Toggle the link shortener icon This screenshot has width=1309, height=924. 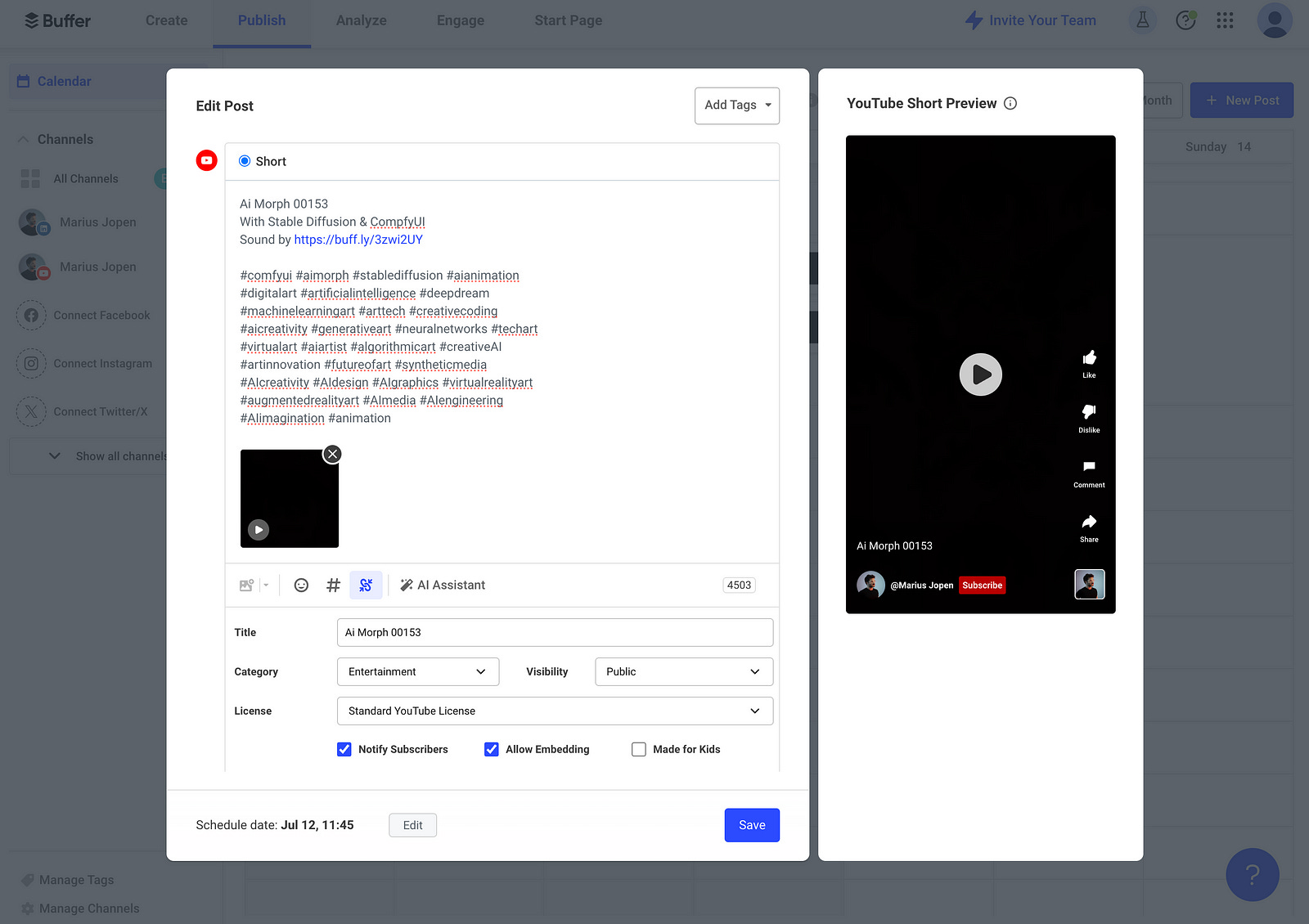(366, 585)
